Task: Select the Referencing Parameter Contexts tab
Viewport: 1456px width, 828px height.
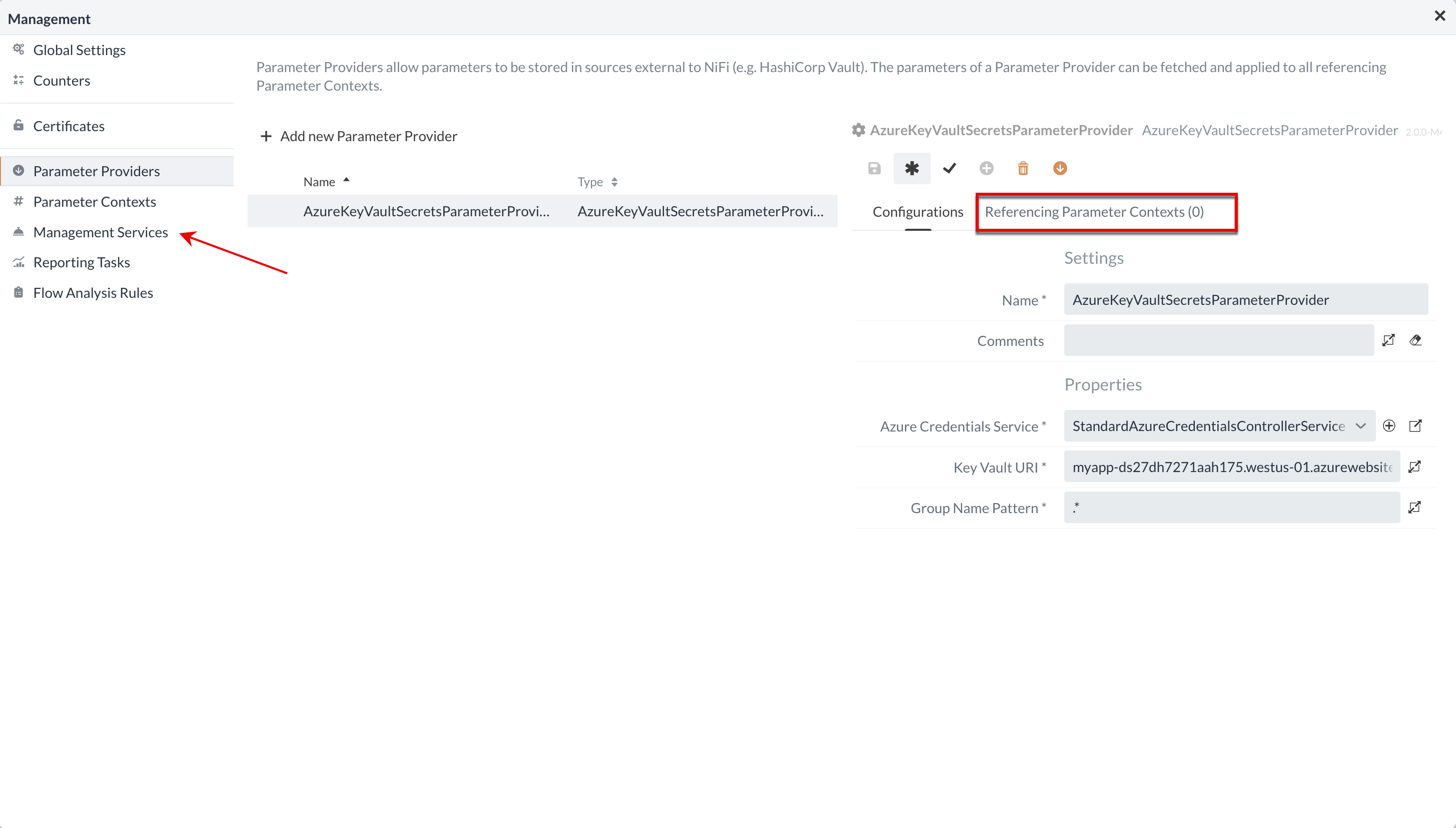Action: (1094, 211)
